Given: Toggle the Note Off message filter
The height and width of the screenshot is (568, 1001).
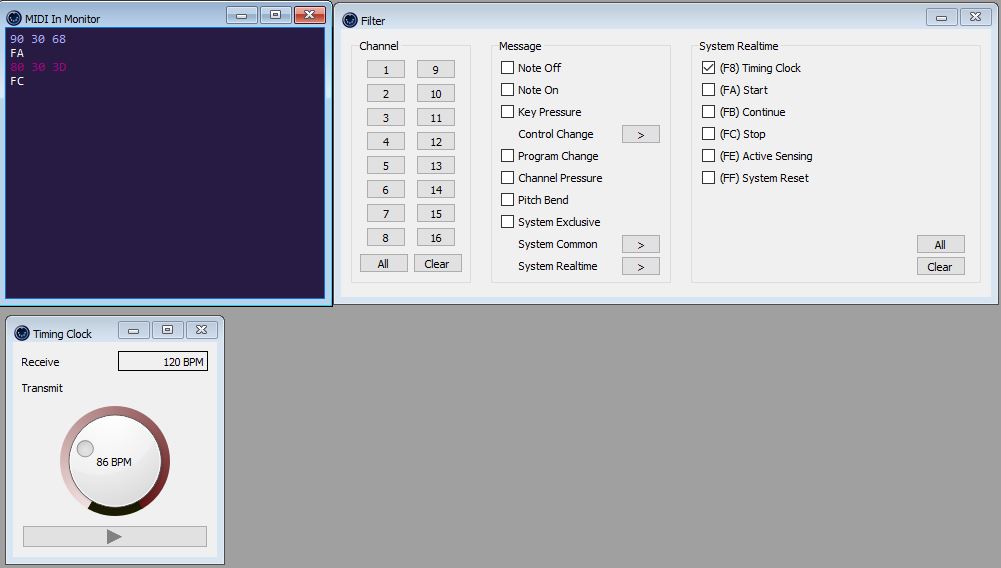Looking at the screenshot, I should pyautogui.click(x=508, y=68).
